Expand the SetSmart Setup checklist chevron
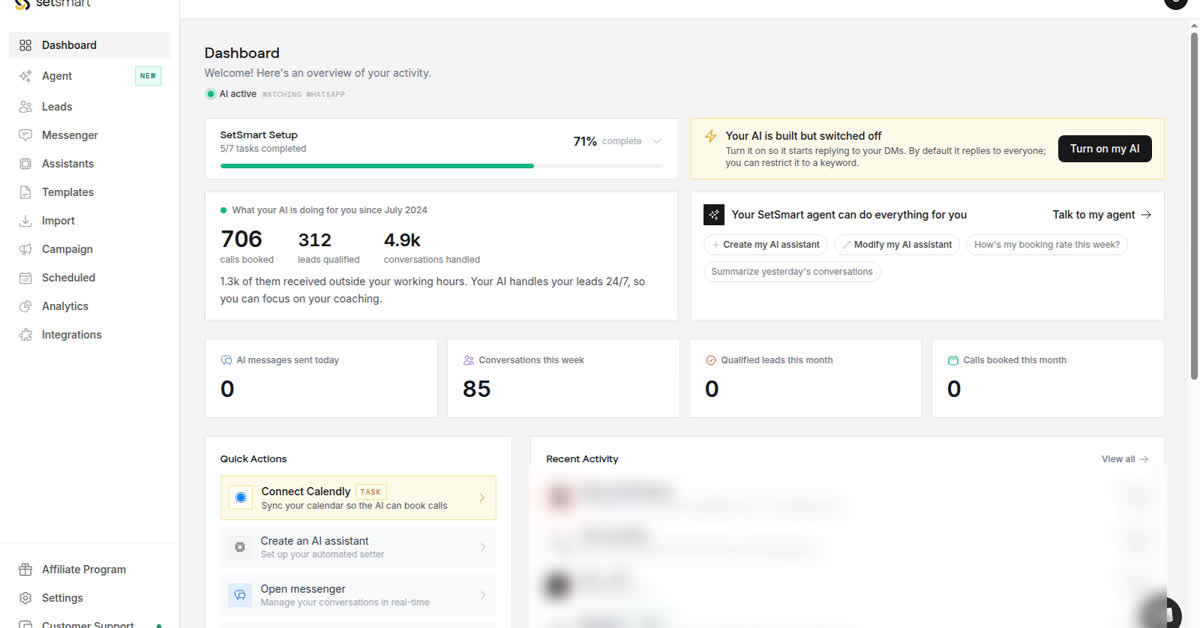Viewport: 1200px width, 628px height. click(657, 142)
